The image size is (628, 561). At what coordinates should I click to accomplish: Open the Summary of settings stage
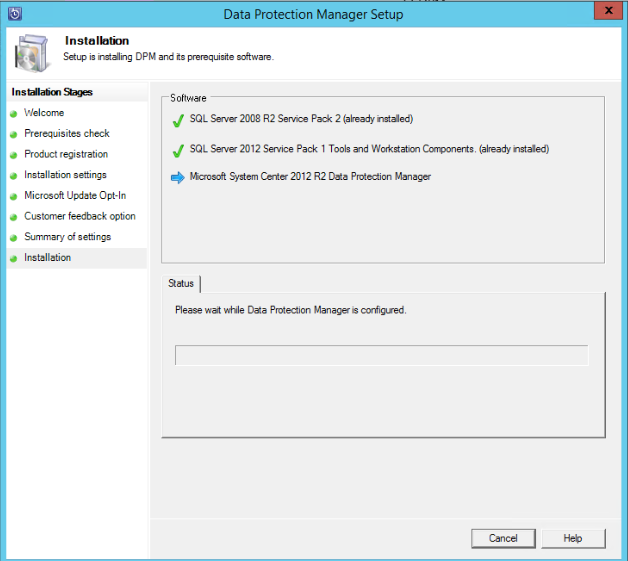click(67, 237)
